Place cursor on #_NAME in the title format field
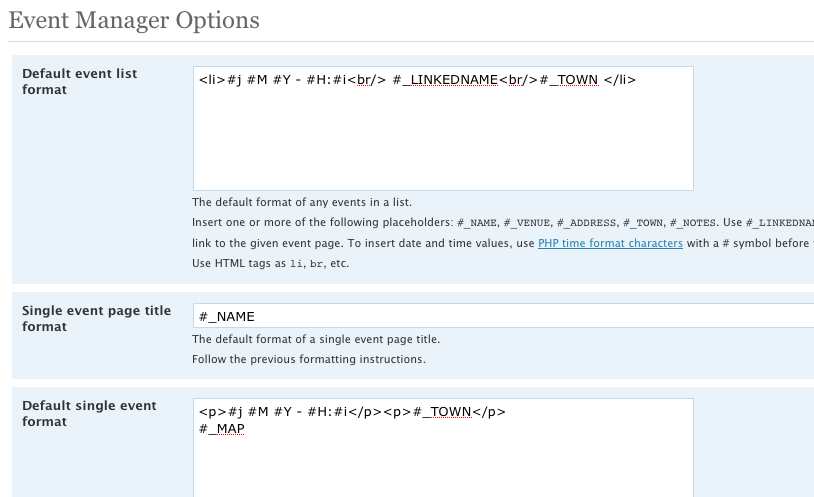This screenshot has width=814, height=497. (227, 317)
